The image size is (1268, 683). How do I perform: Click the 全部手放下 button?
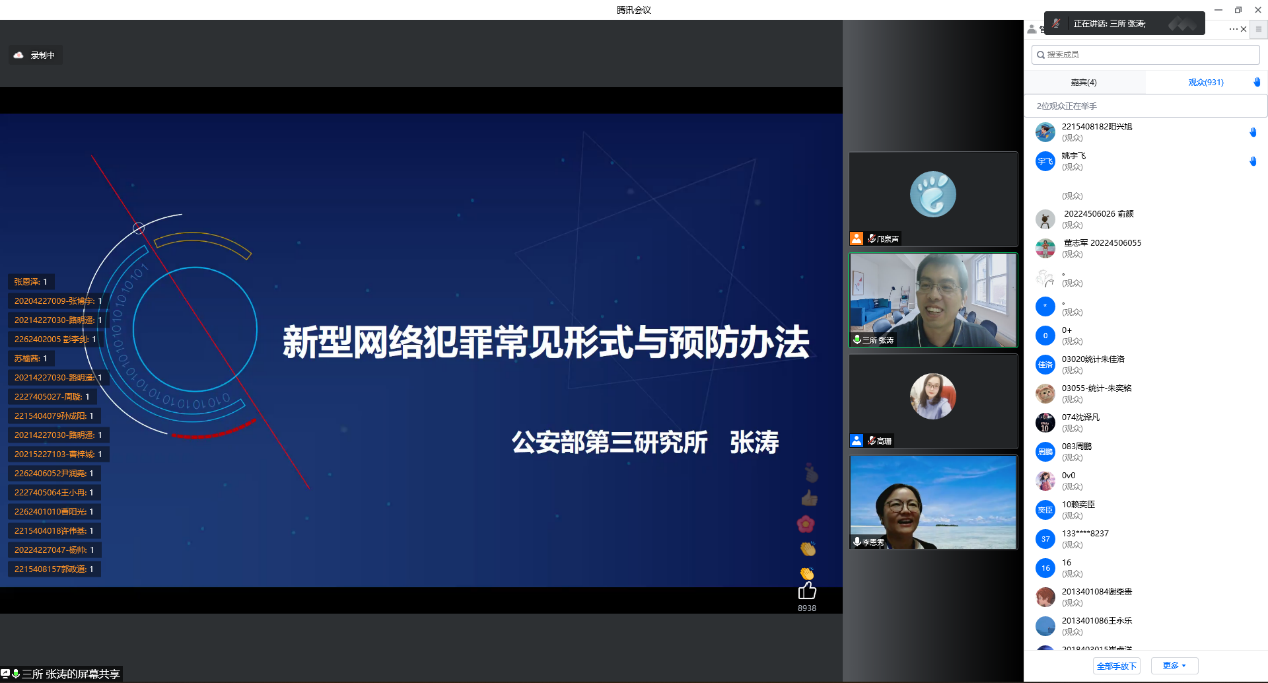[1116, 666]
